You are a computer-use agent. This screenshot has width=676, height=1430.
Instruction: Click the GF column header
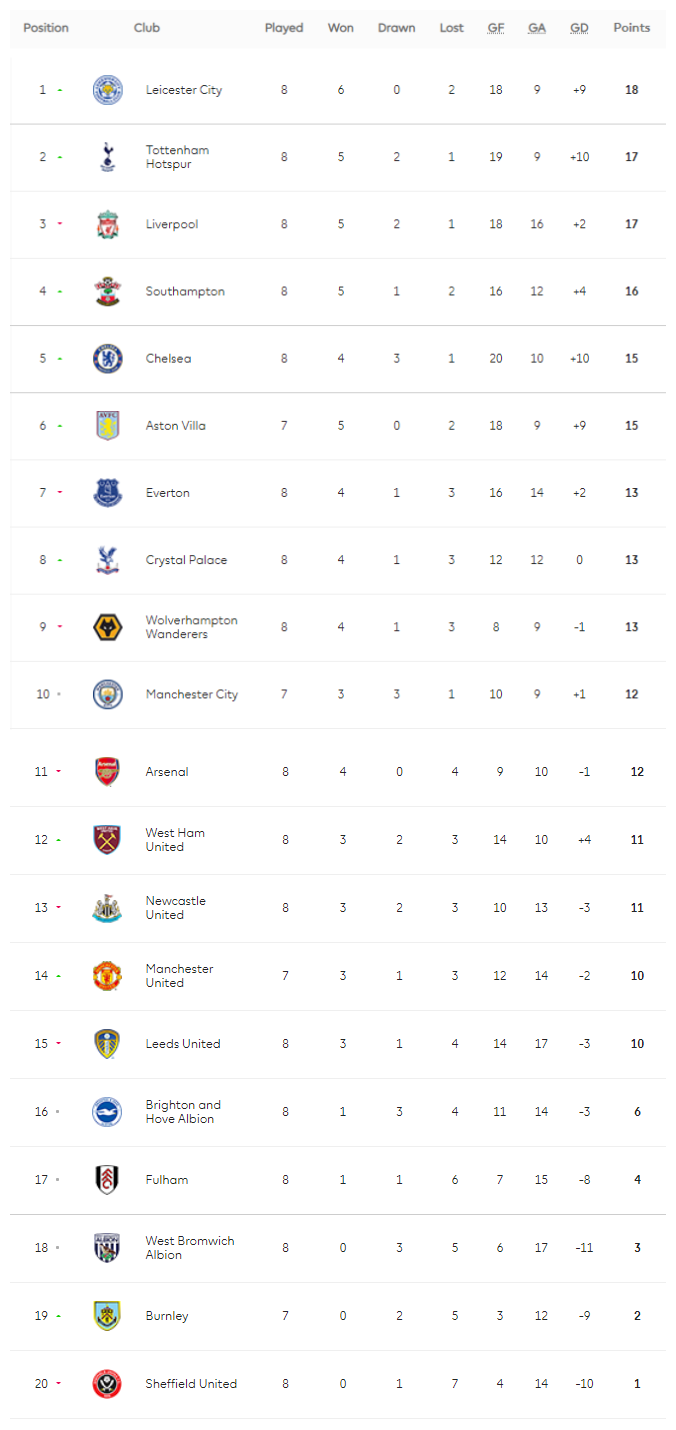tap(496, 28)
